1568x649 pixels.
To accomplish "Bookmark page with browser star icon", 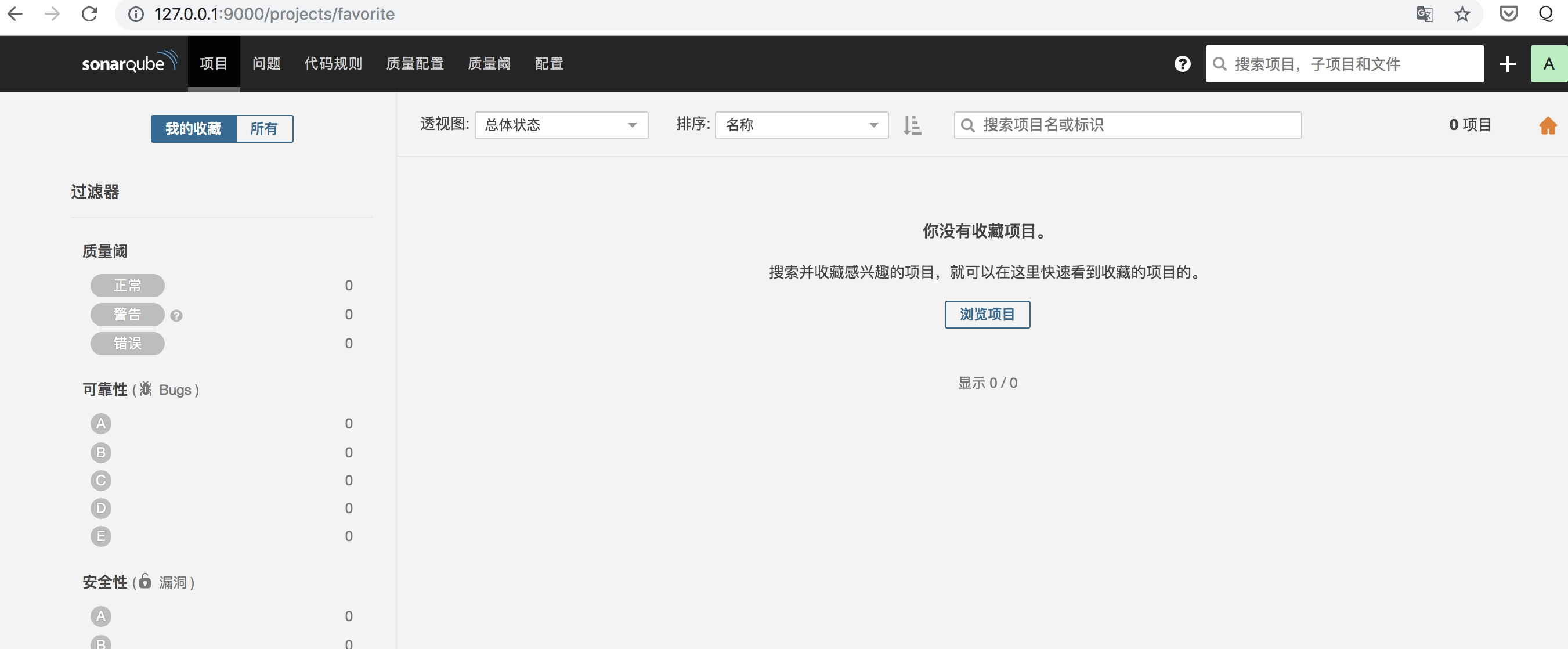I will 1461,14.
